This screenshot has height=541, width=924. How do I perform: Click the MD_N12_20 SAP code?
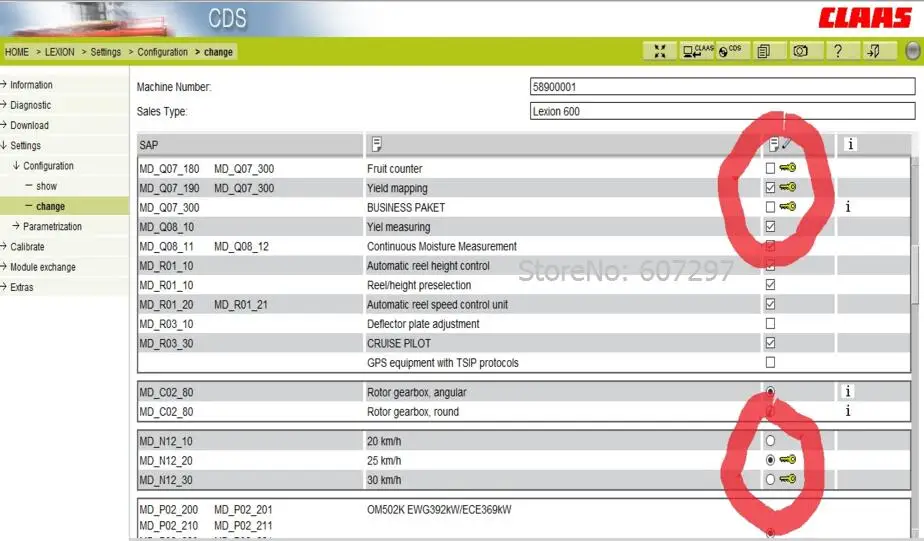[x=166, y=461]
